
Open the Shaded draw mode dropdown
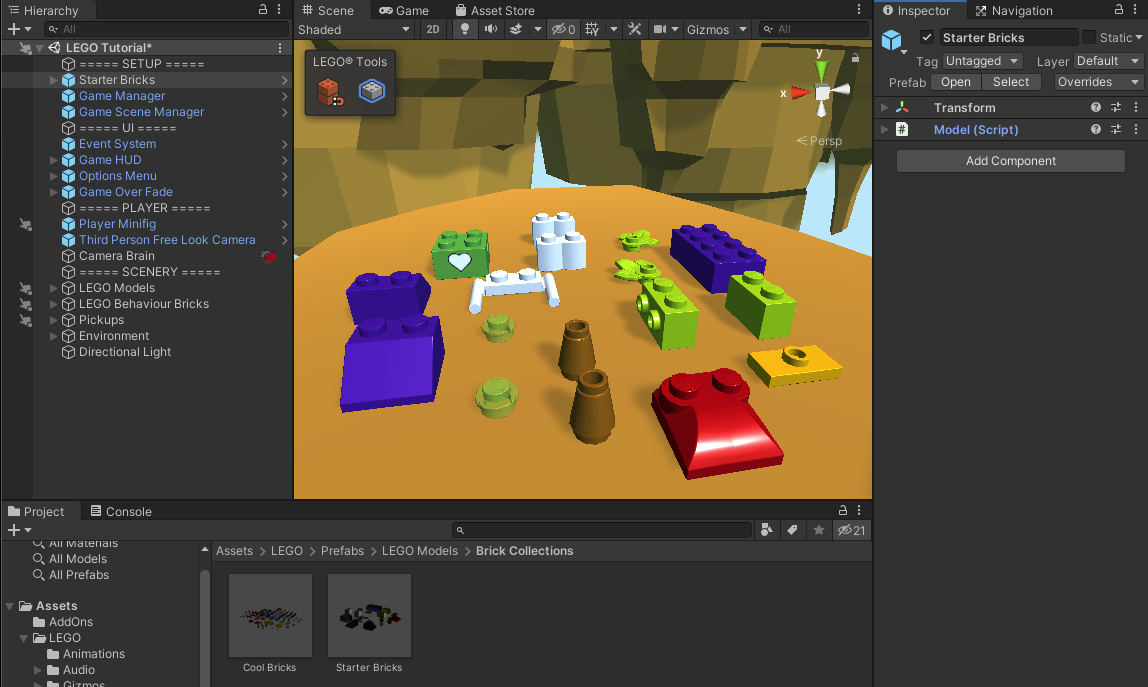[x=354, y=30]
